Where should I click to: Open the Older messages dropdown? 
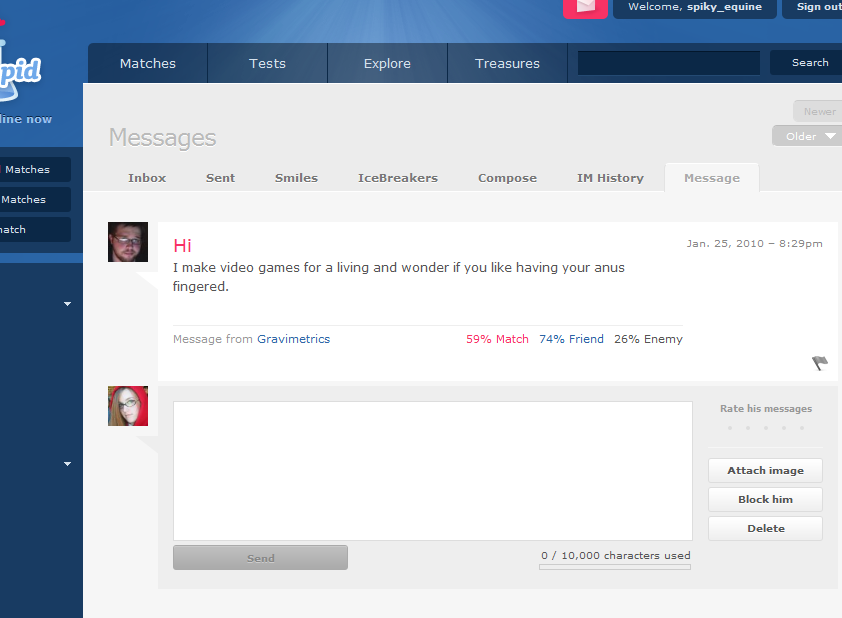point(805,136)
